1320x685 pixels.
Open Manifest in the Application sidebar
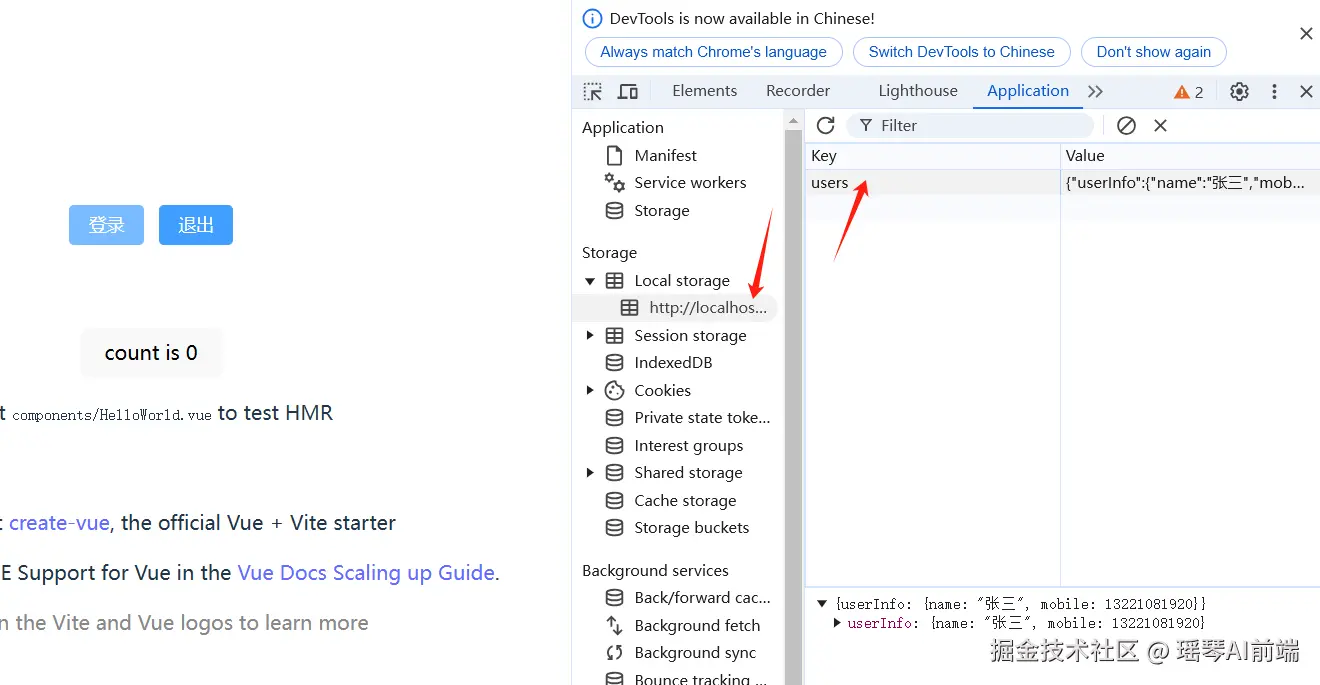(x=666, y=155)
